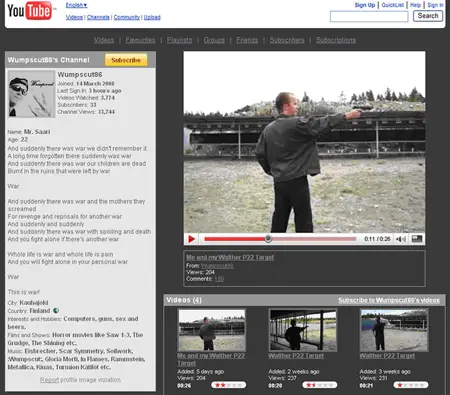Open the English language dropdown
The image size is (450, 395).
point(76,5)
